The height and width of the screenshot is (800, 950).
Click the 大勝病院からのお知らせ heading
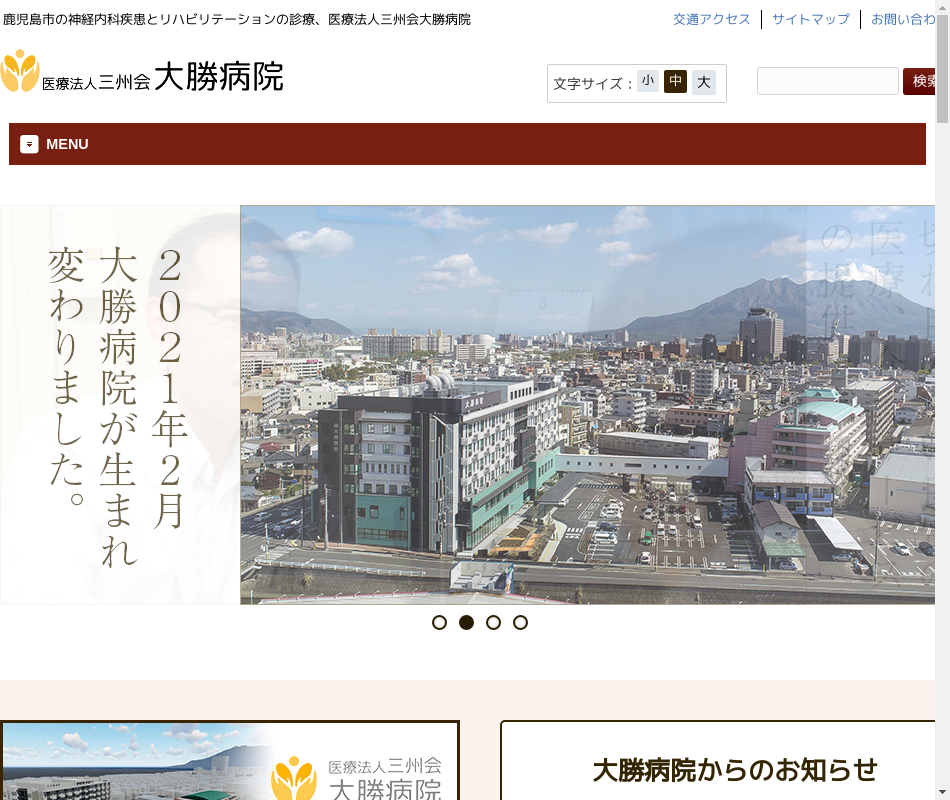[x=734, y=769]
